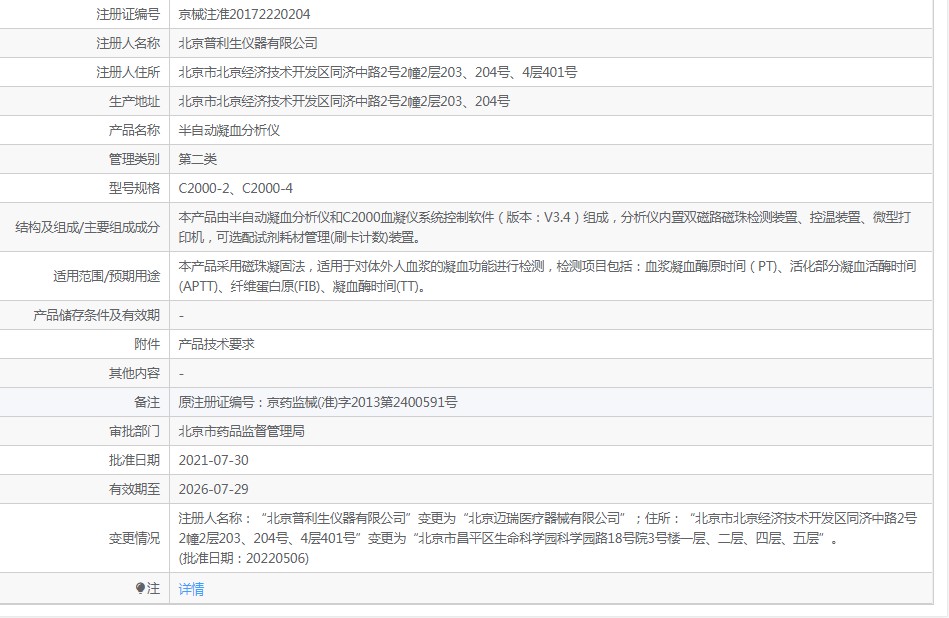Select the structure description mentioning V3.4
949x618 pixels.
545,227
